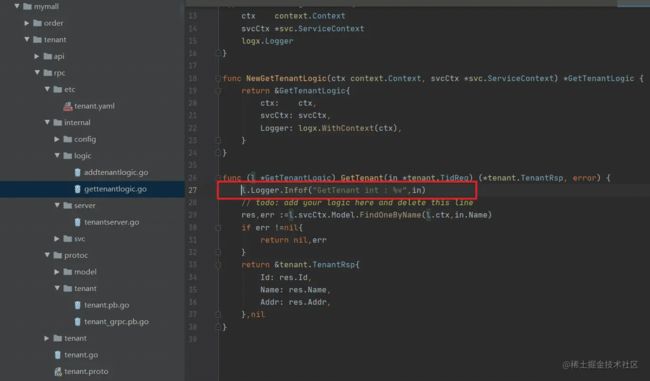The image size is (650, 381).
Task: Collapse the mymall folder arrow
Action: click(17, 6)
